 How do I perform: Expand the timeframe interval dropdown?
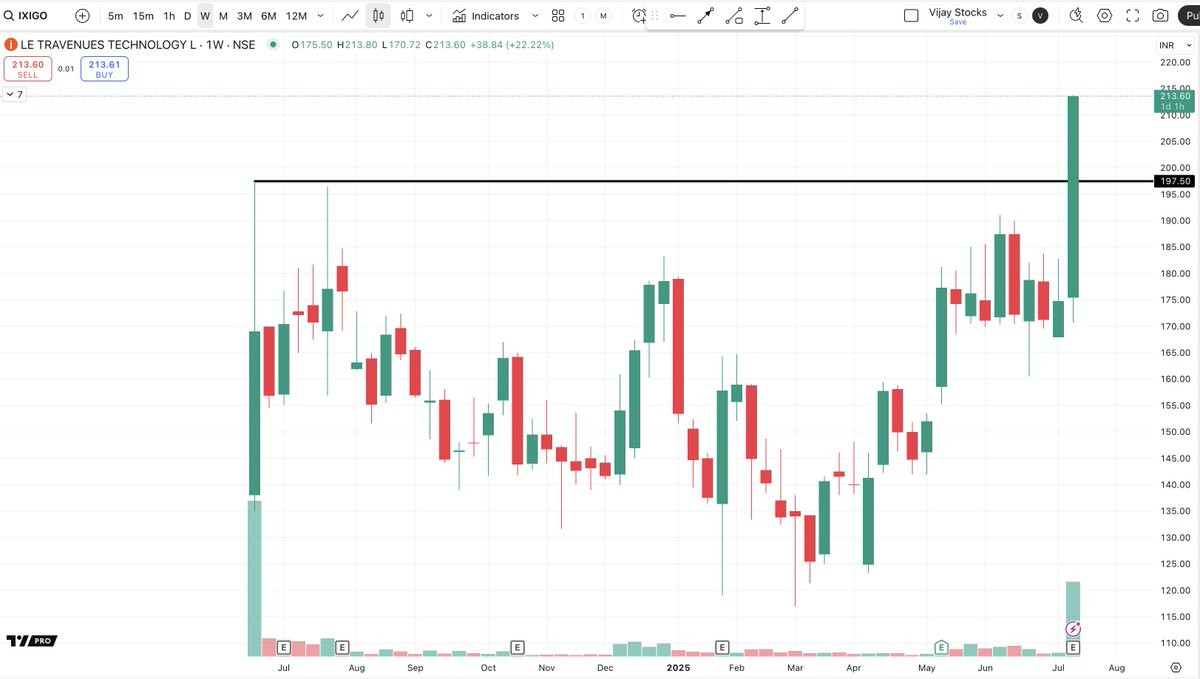pyautogui.click(x=320, y=16)
